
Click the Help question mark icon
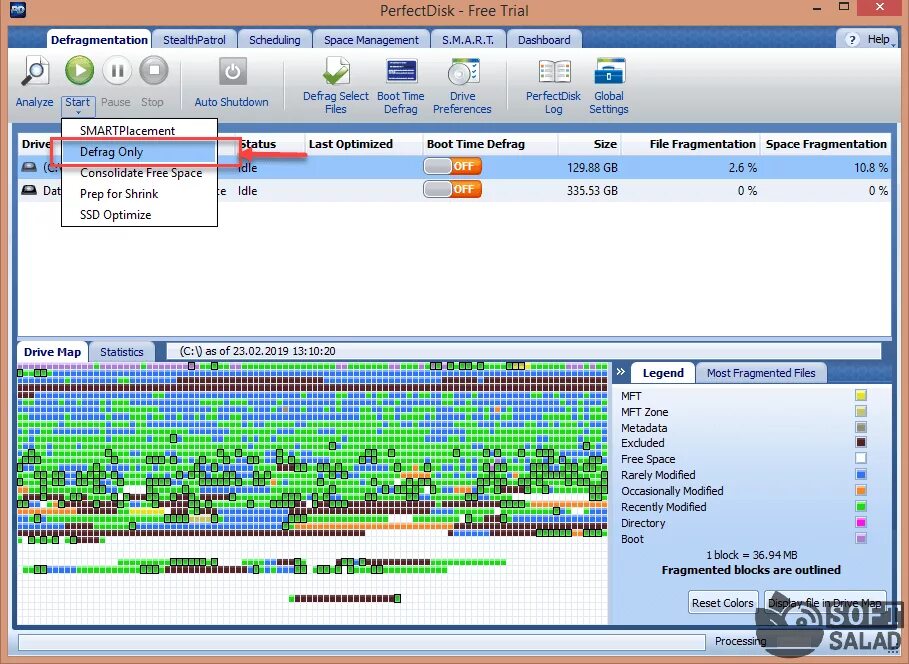coord(852,40)
